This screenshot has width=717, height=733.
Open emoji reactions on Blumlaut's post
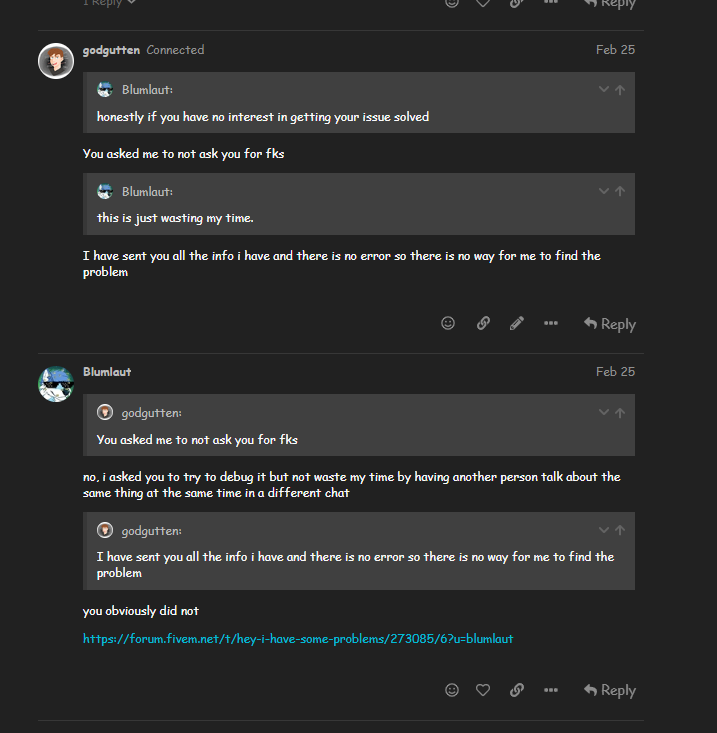(452, 690)
